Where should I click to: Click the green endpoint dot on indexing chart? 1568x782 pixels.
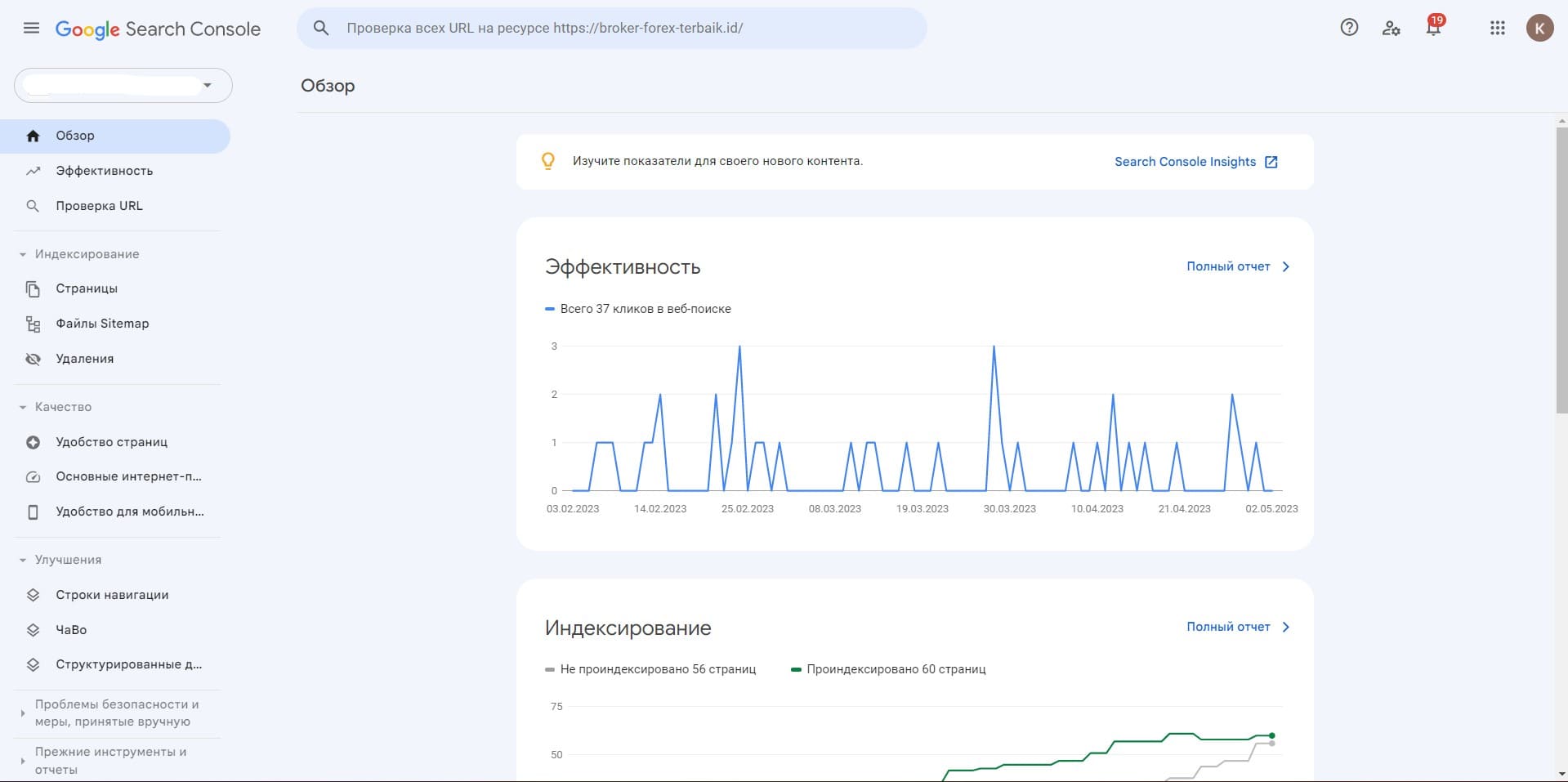coord(1272,735)
